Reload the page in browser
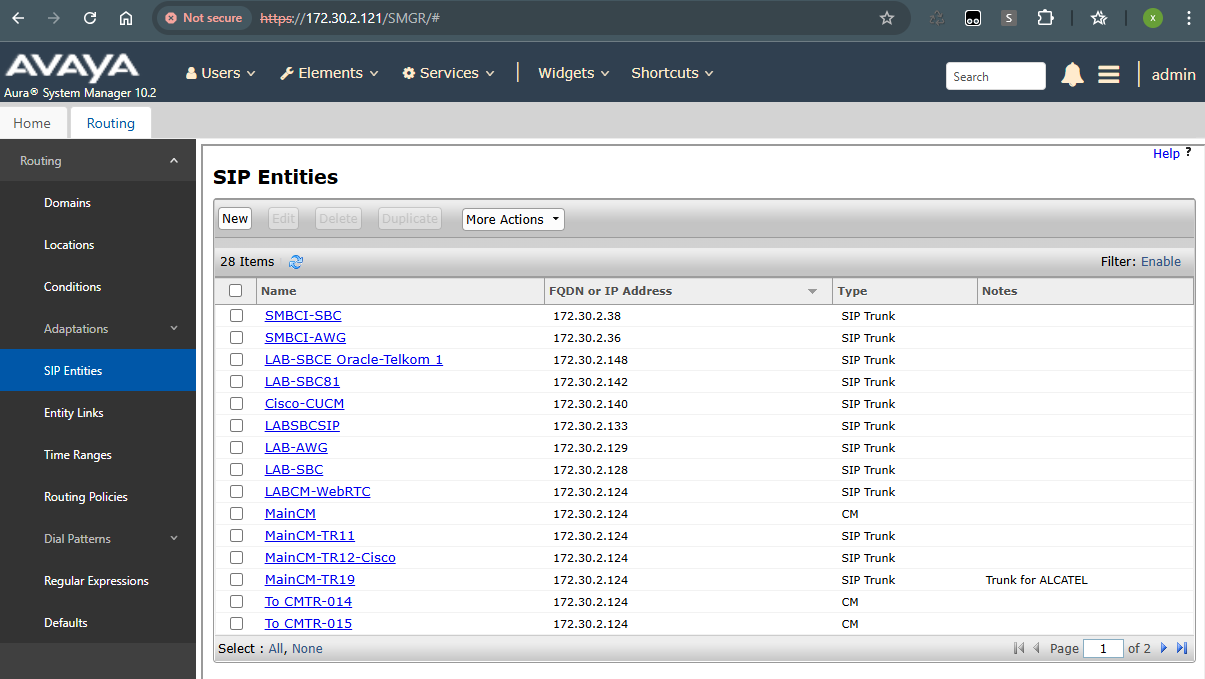This screenshot has width=1205, height=679. point(90,18)
